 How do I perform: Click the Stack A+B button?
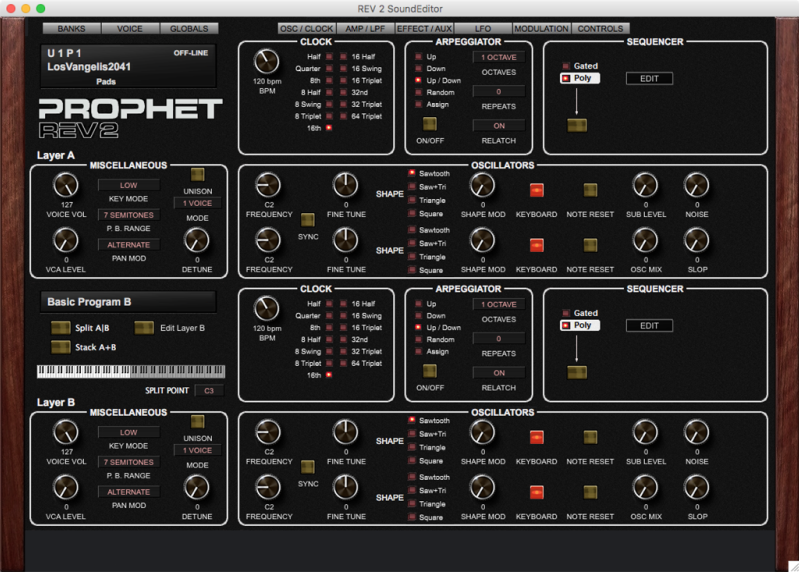(61, 347)
